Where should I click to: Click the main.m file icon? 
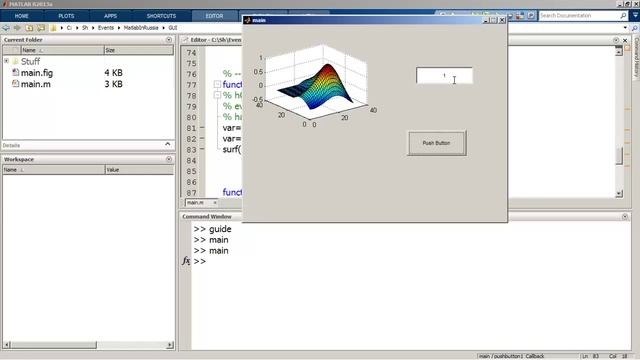click(16, 84)
